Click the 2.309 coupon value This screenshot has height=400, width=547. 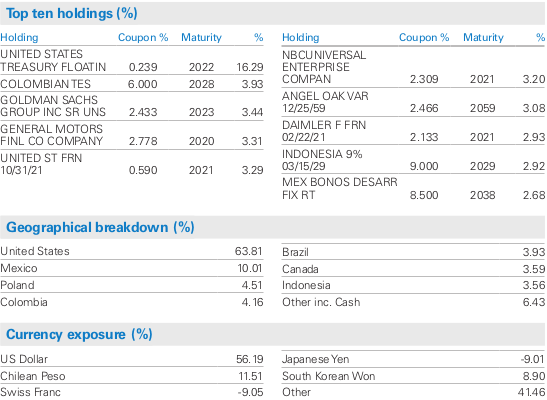point(424,79)
